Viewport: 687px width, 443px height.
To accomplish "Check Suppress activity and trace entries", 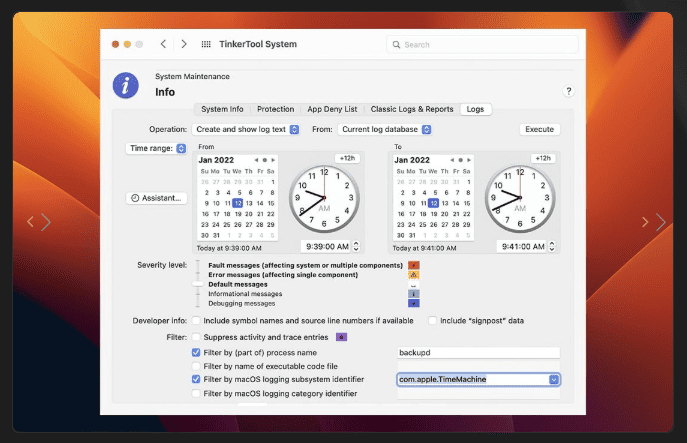I will pos(196,337).
